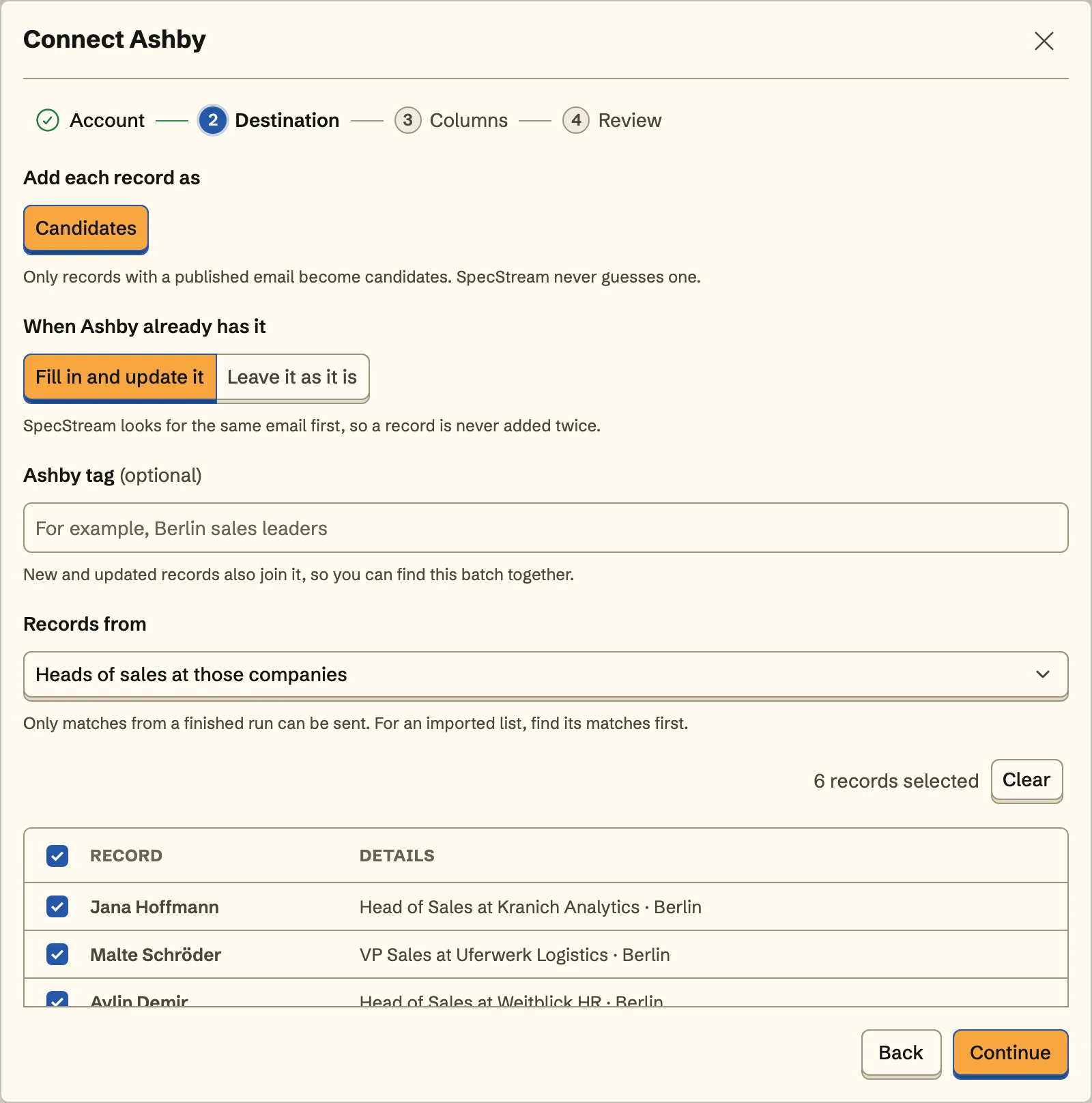Screen dimensions: 1092x1103
Task: Close the Connect Ashby dialog
Action: tap(1044, 41)
